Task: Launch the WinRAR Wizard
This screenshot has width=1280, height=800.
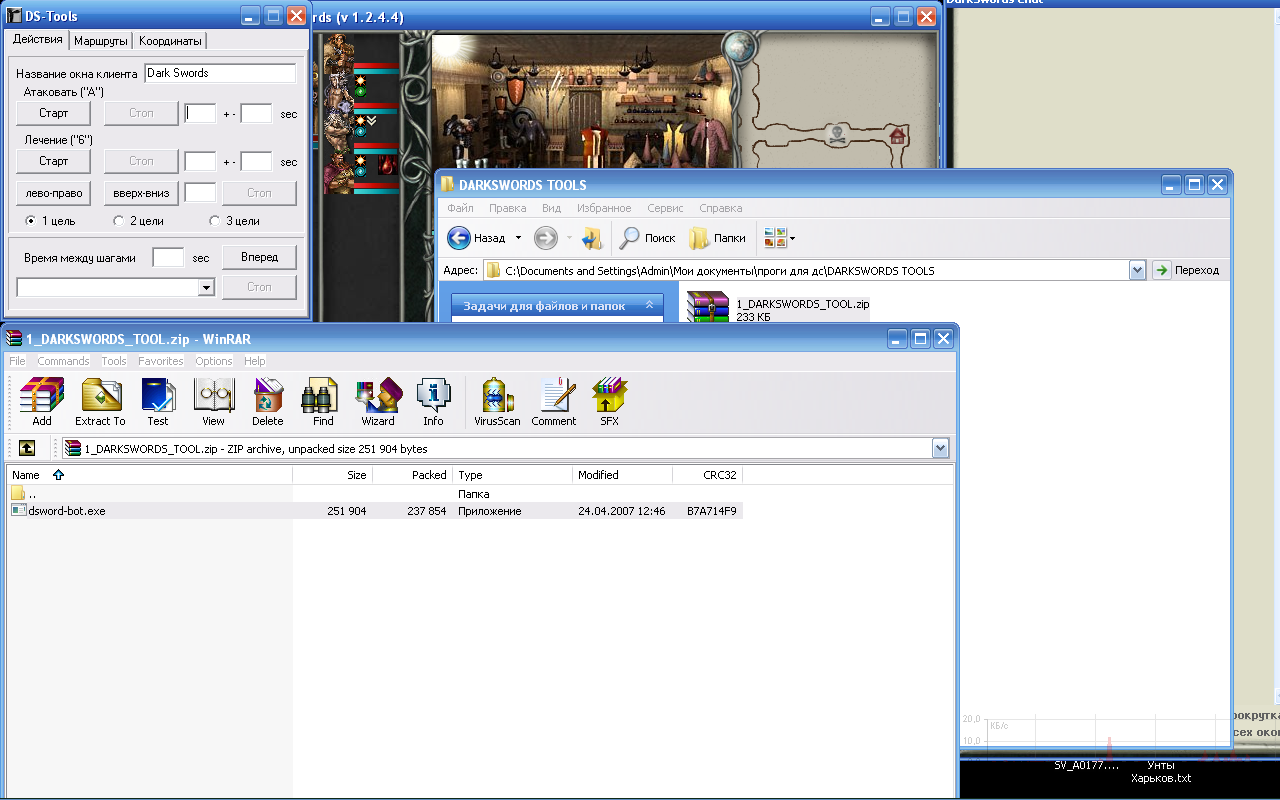Action: pos(378,402)
